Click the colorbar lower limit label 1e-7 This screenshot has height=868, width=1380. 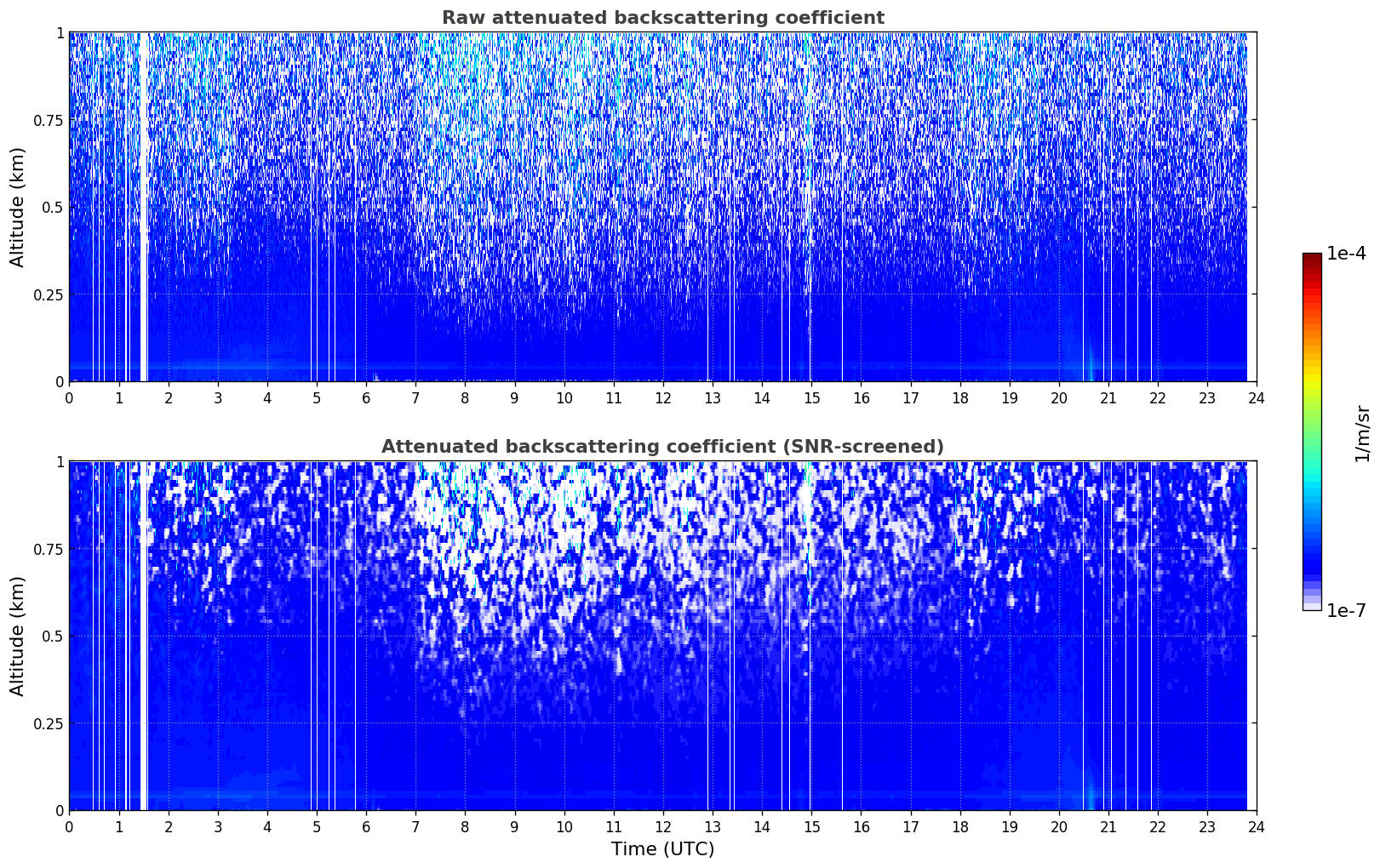(1346, 611)
